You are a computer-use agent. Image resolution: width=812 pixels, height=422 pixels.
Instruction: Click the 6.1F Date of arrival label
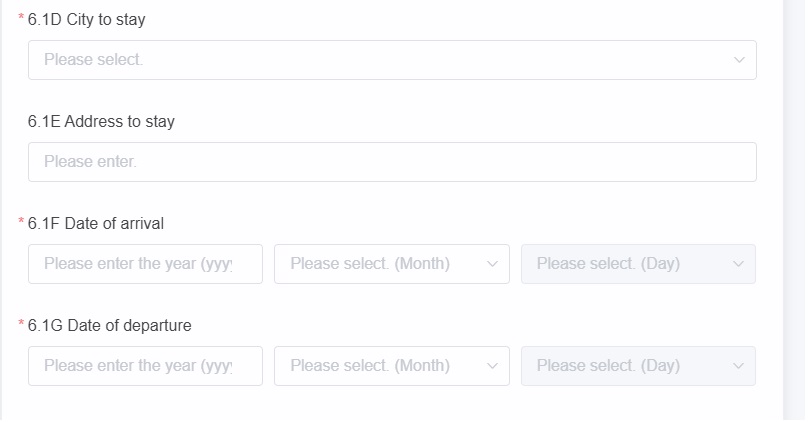(x=96, y=224)
